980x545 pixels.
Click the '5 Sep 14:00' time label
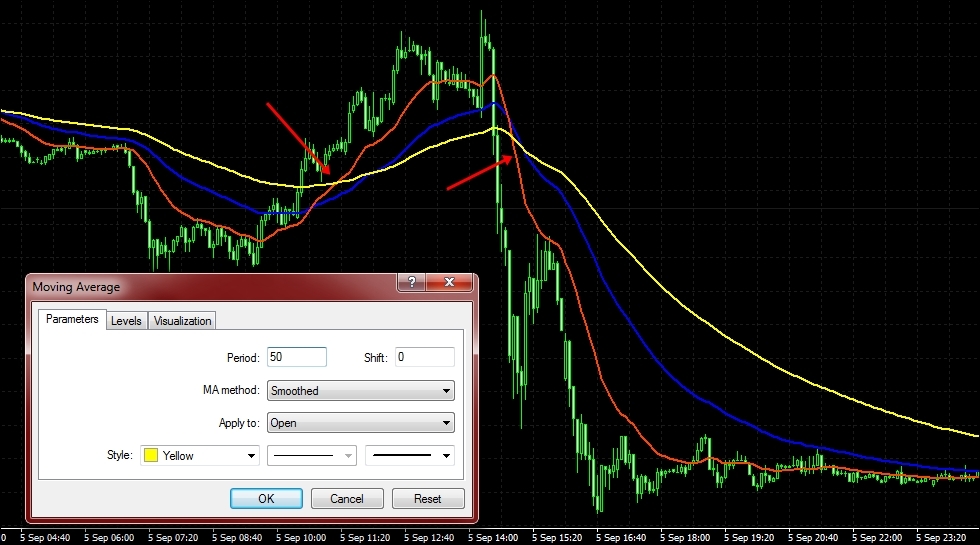493,538
